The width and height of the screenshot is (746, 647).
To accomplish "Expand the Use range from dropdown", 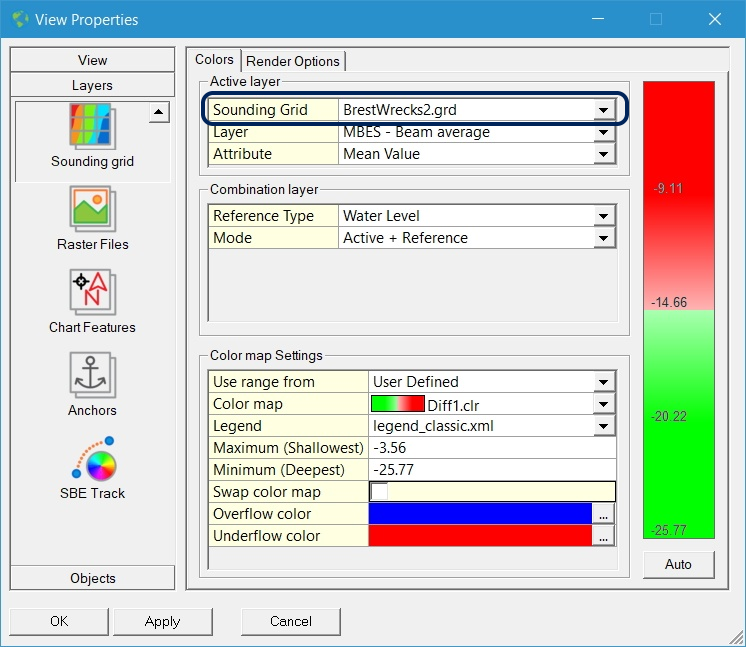I will click(603, 382).
